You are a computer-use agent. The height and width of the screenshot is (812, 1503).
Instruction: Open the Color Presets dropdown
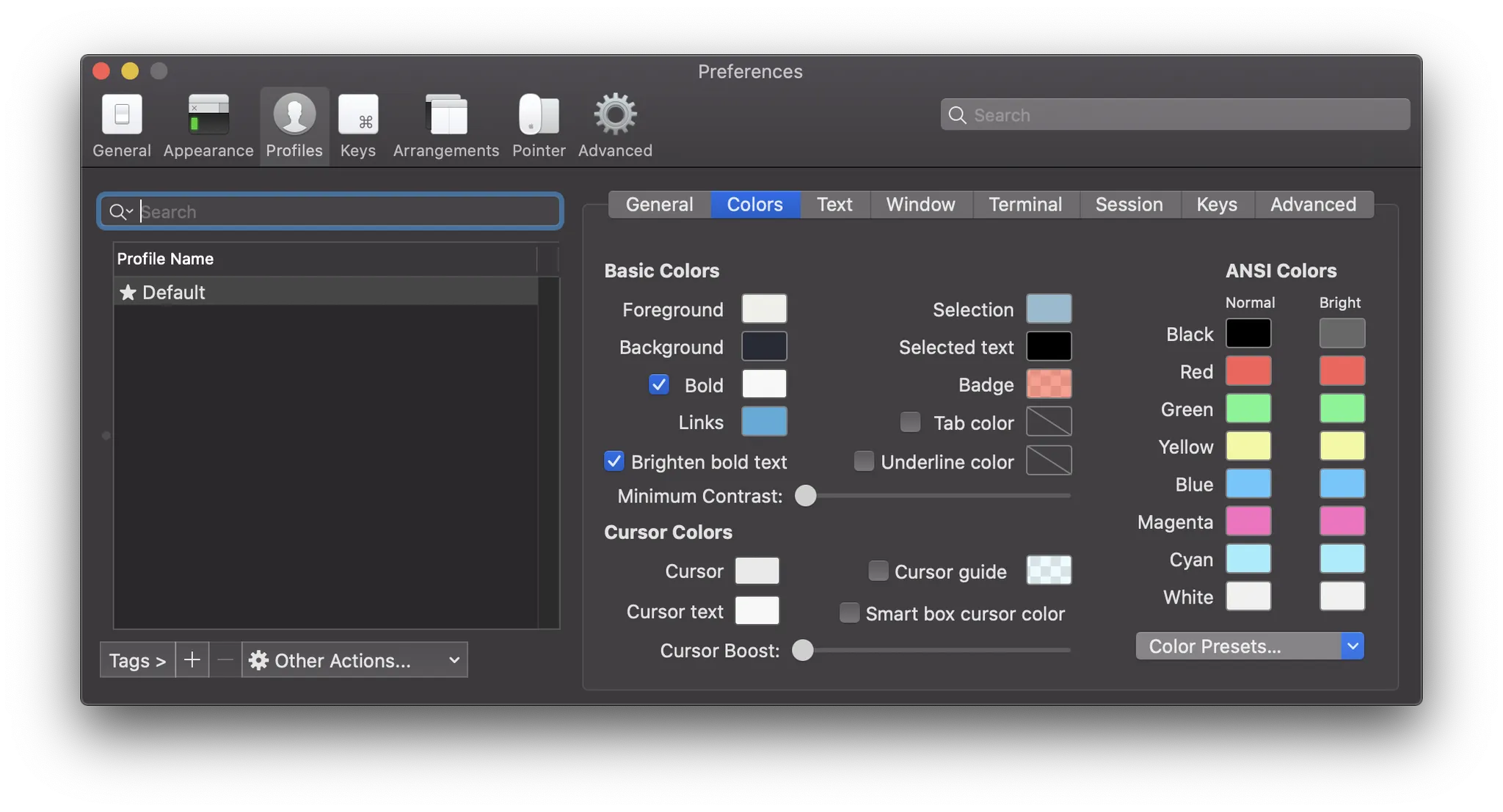pyautogui.click(x=1249, y=646)
